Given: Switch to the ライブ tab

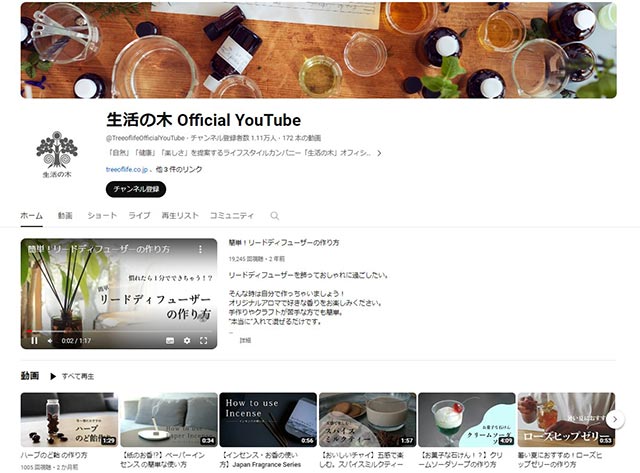Looking at the screenshot, I should (139, 215).
